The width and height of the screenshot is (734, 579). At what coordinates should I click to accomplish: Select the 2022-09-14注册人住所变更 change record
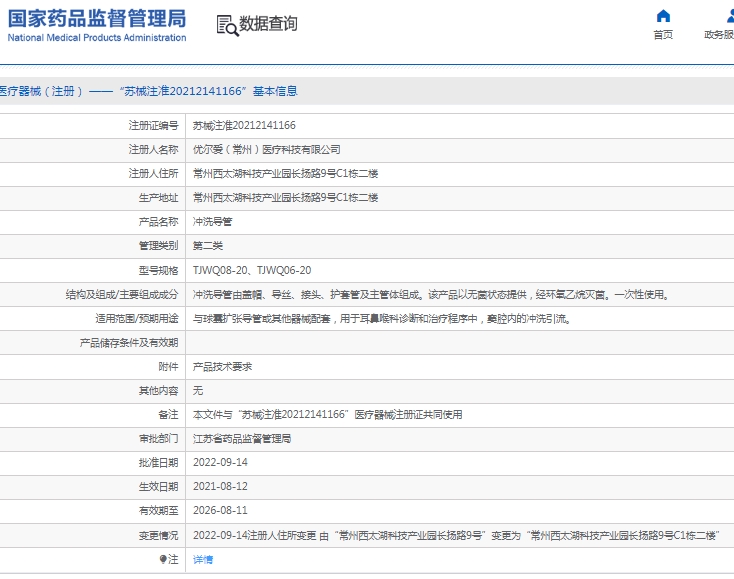click(x=456, y=535)
